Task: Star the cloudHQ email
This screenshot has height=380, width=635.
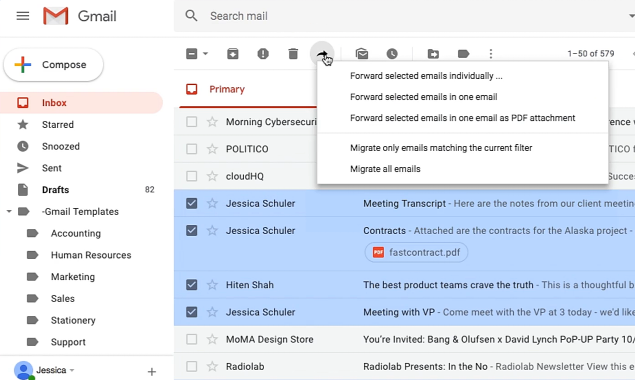Action: pos(212,176)
